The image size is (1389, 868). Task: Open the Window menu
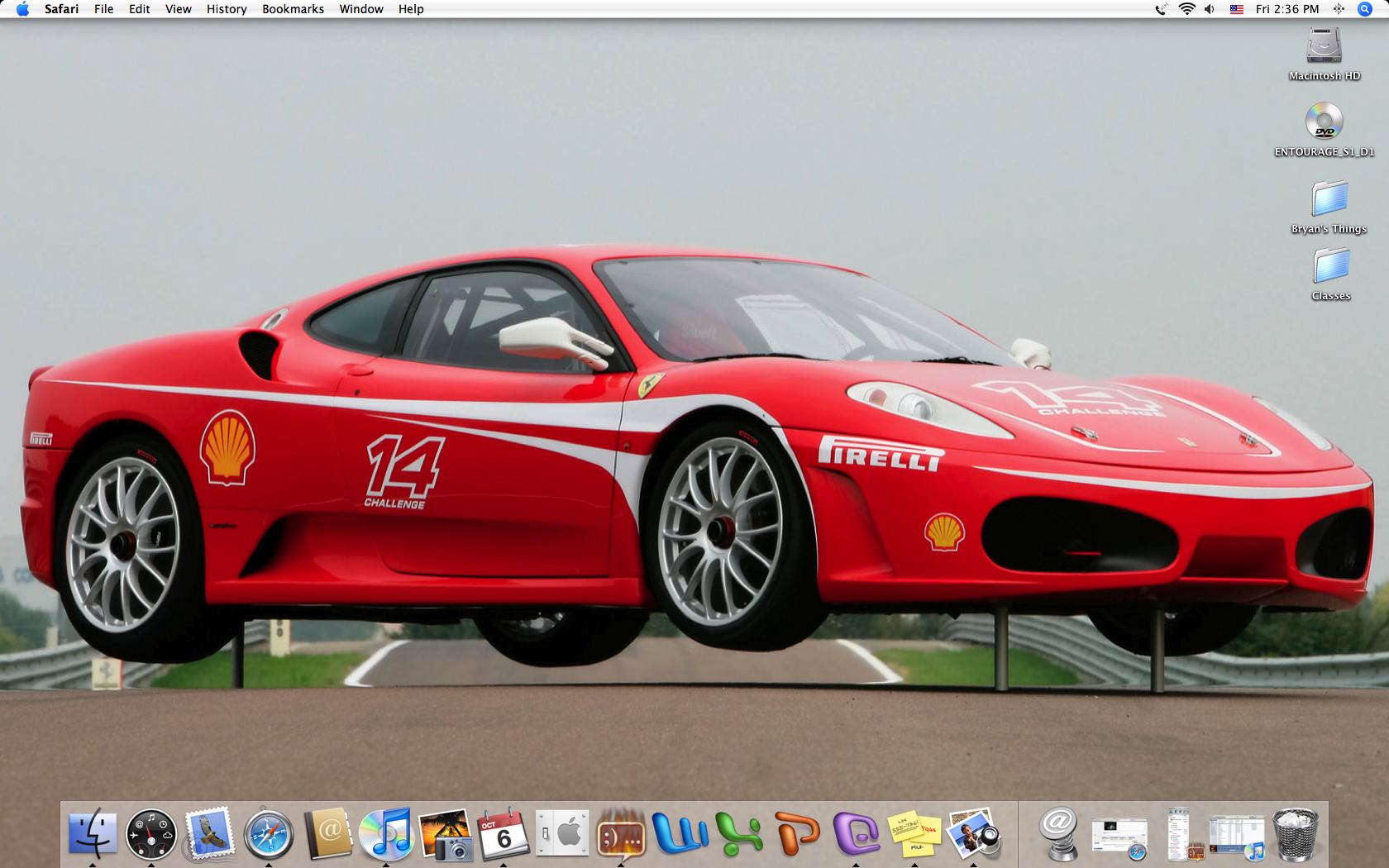[361, 9]
